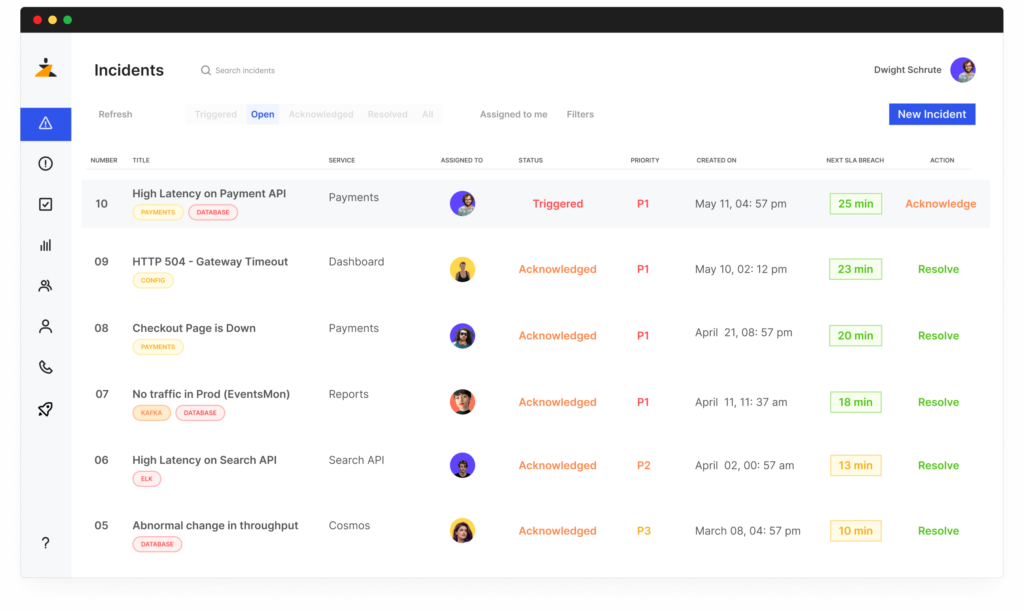
Task: Resolve the HTTP 504 Gateway Timeout incident
Action: [938, 269]
